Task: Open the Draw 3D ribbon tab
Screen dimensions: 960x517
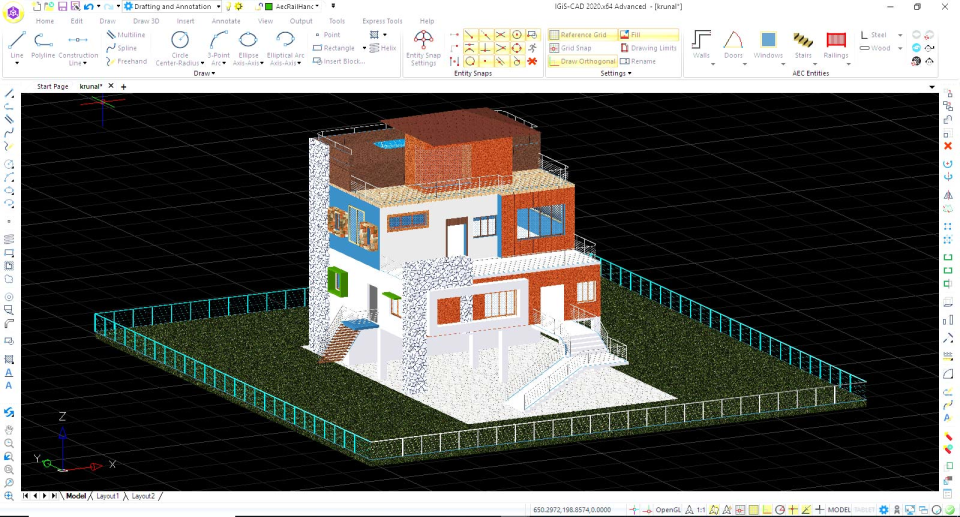Action: click(x=146, y=21)
